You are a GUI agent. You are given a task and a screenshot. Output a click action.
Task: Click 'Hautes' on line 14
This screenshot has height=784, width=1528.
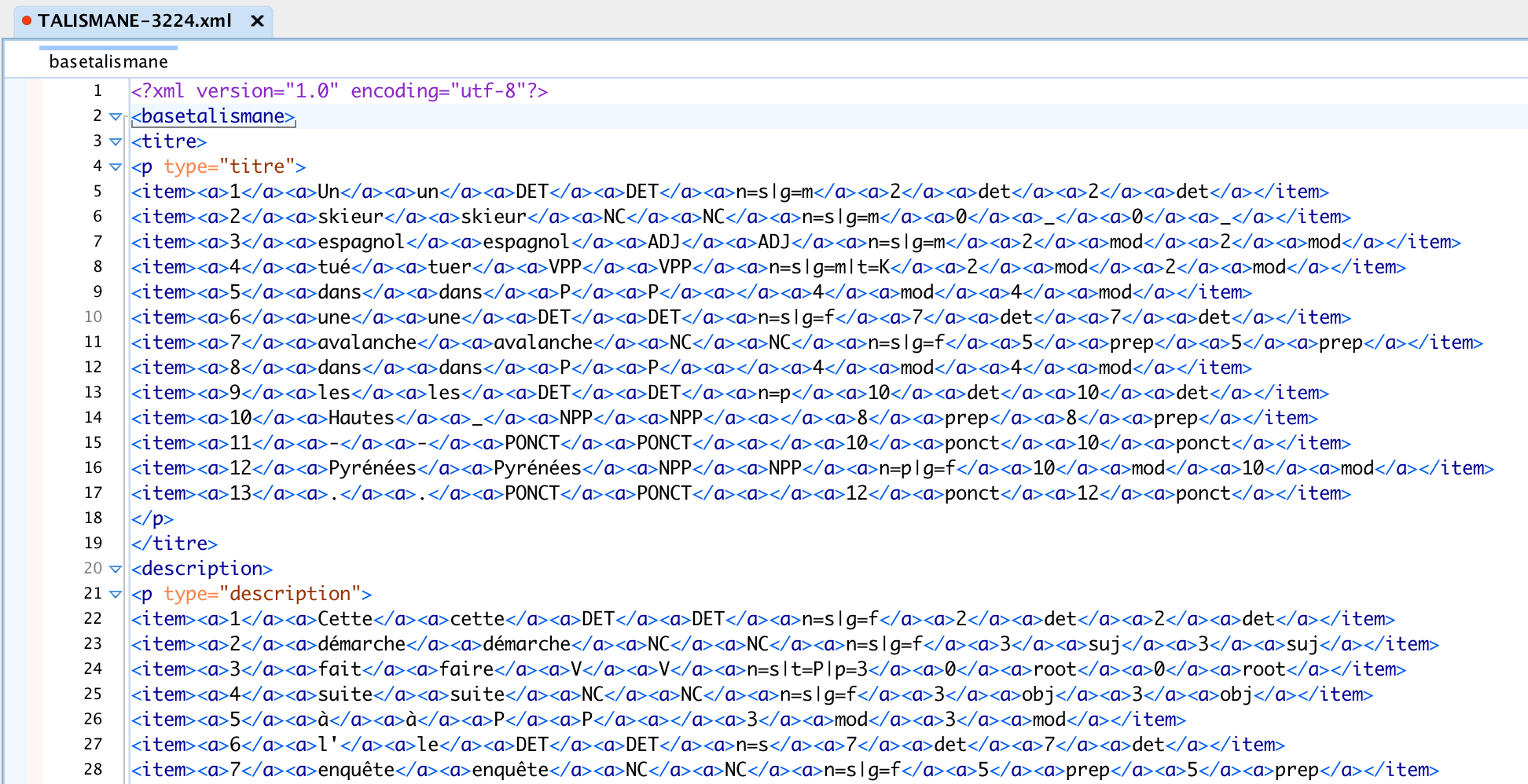(362, 418)
